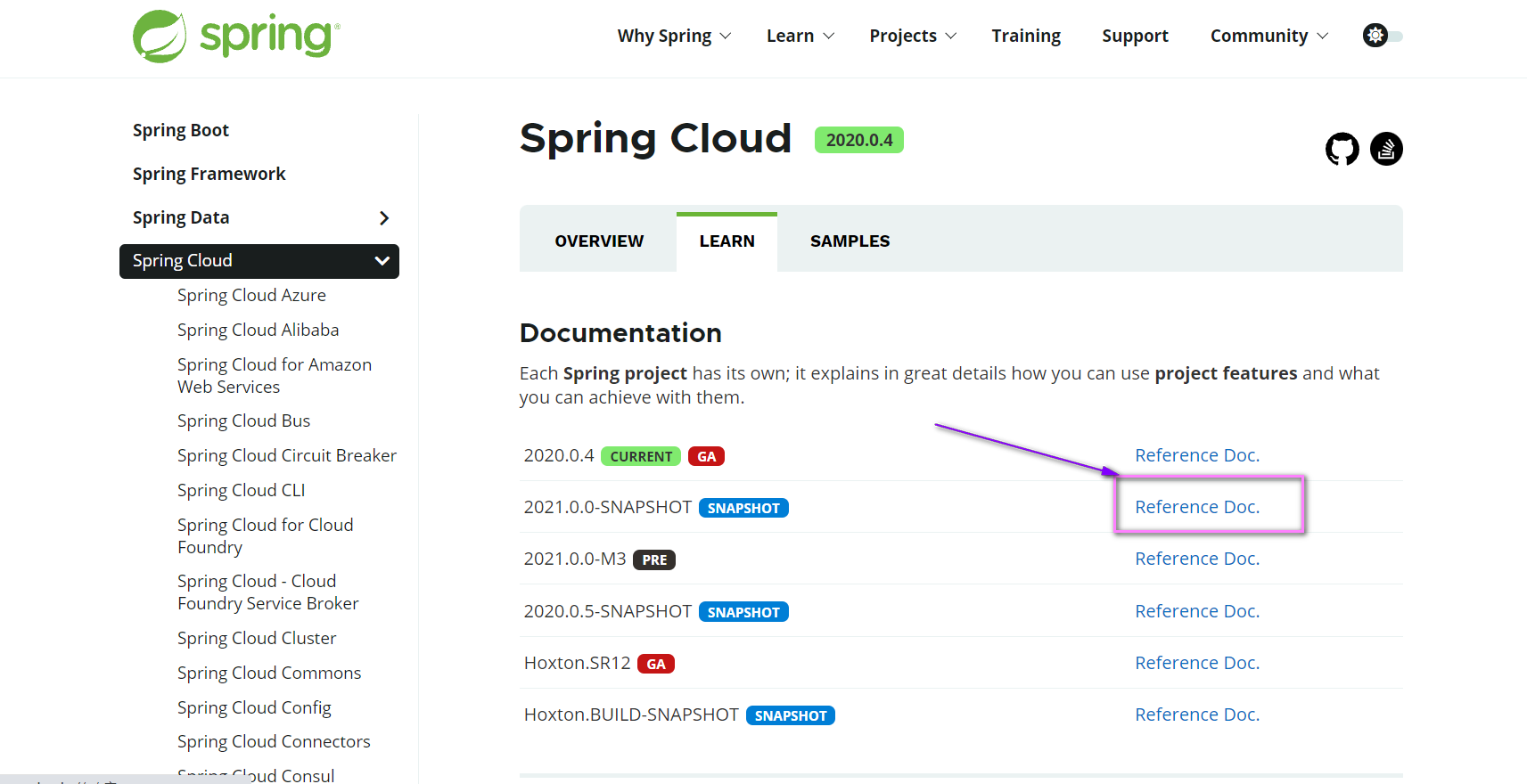Go to Support page

pos(1135,36)
